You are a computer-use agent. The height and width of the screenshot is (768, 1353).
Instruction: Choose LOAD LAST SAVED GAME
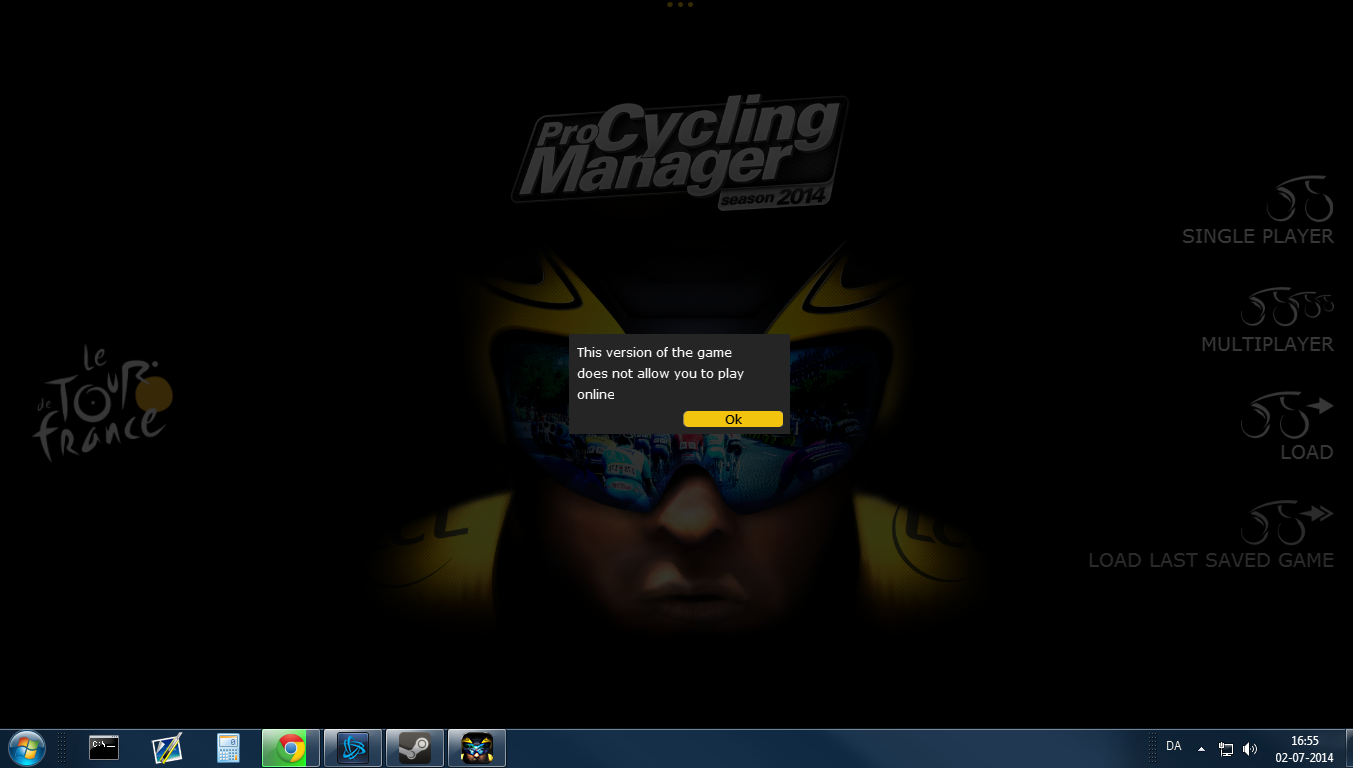pyautogui.click(x=1211, y=535)
